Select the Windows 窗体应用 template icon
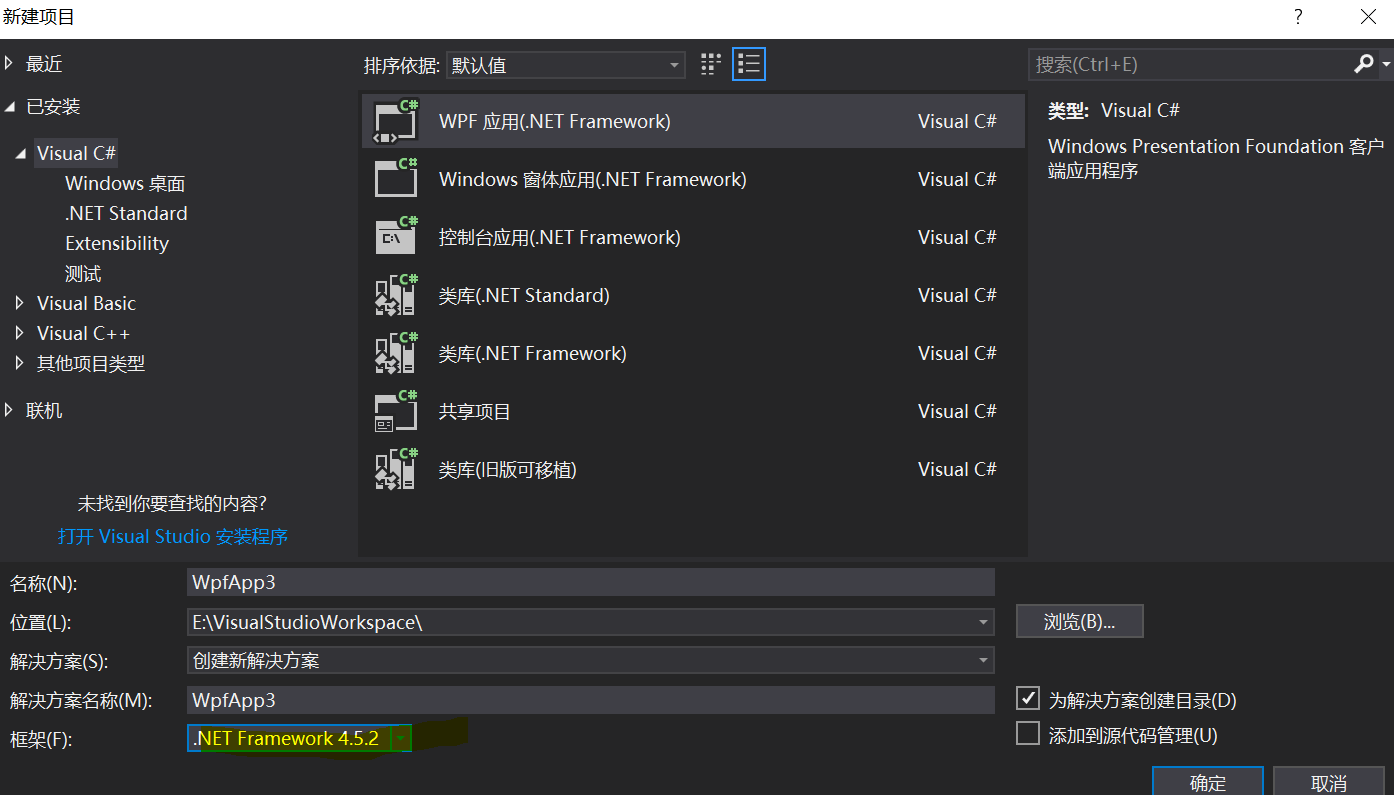The height and width of the screenshot is (795, 1394). (395, 178)
